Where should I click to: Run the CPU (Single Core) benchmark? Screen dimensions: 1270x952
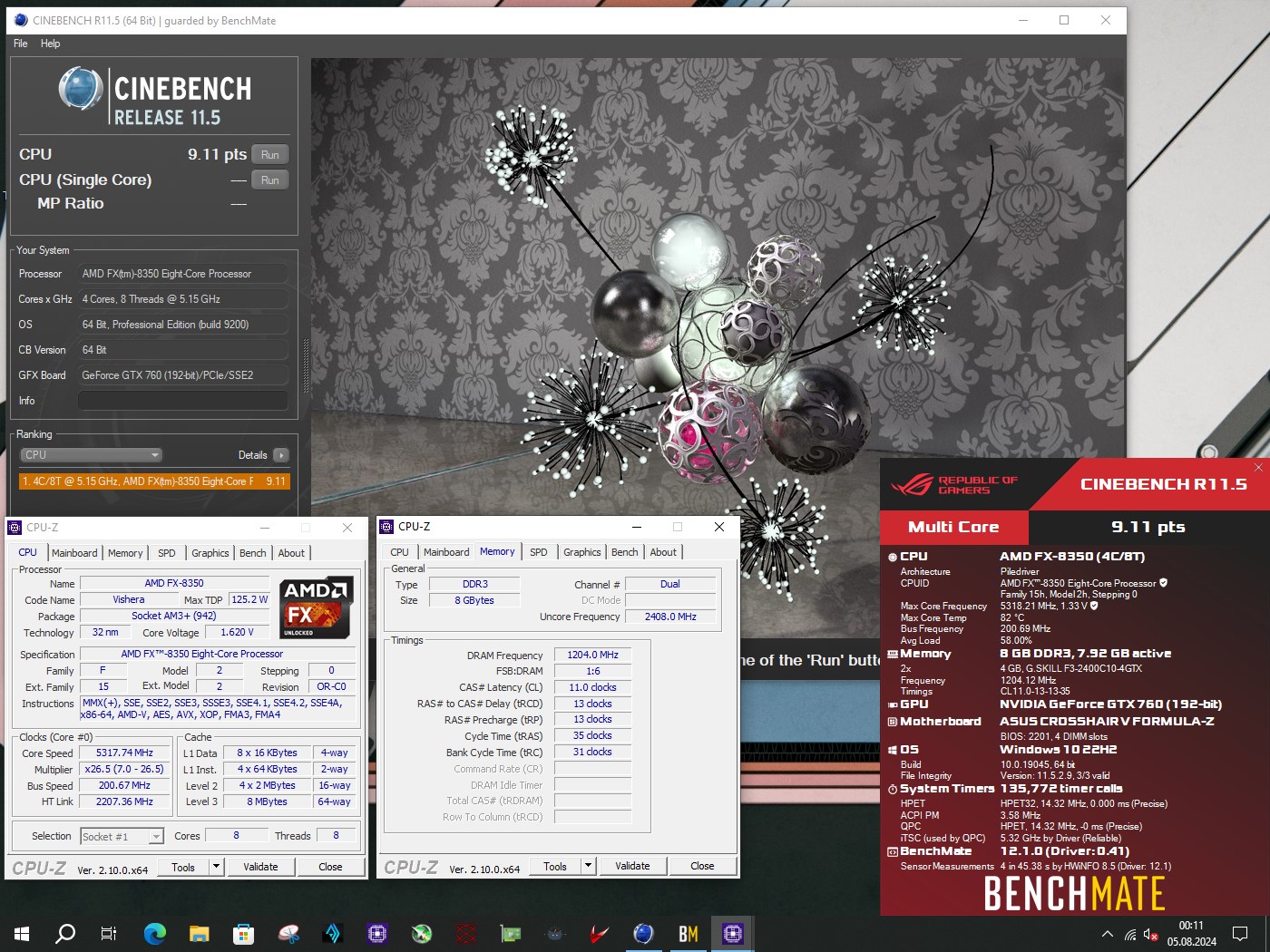click(x=269, y=180)
